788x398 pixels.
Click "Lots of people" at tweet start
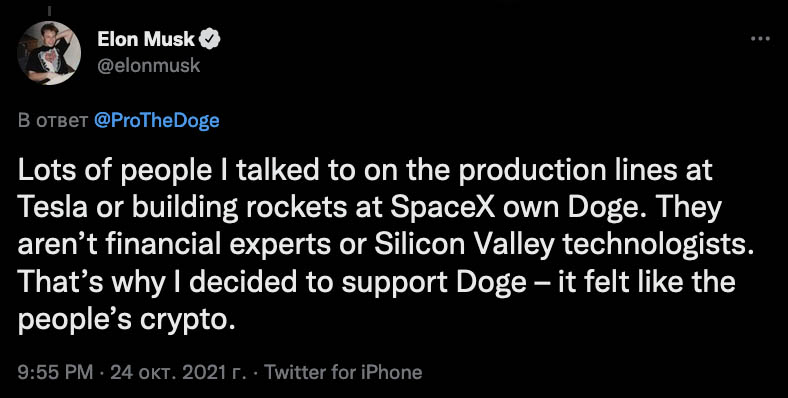tap(115, 171)
